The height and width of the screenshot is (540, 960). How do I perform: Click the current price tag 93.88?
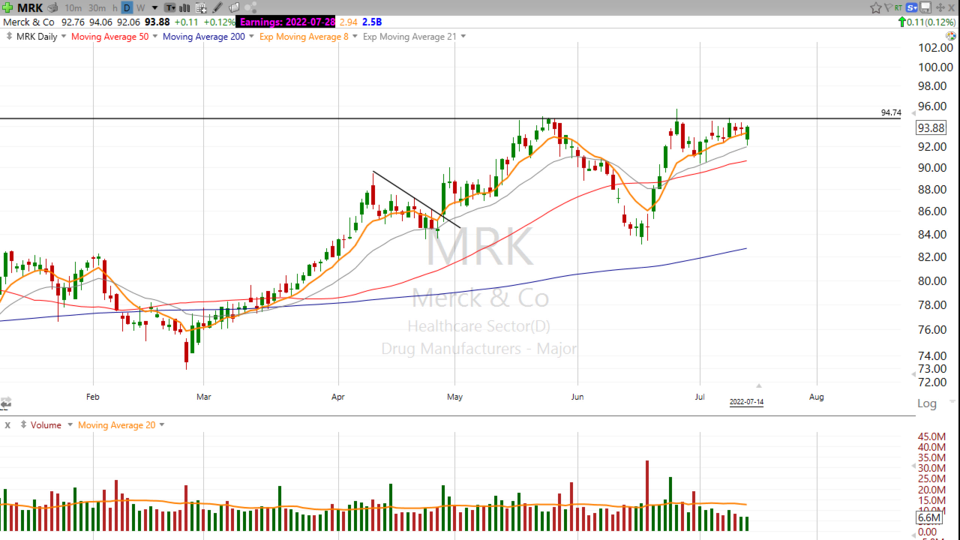[931, 128]
